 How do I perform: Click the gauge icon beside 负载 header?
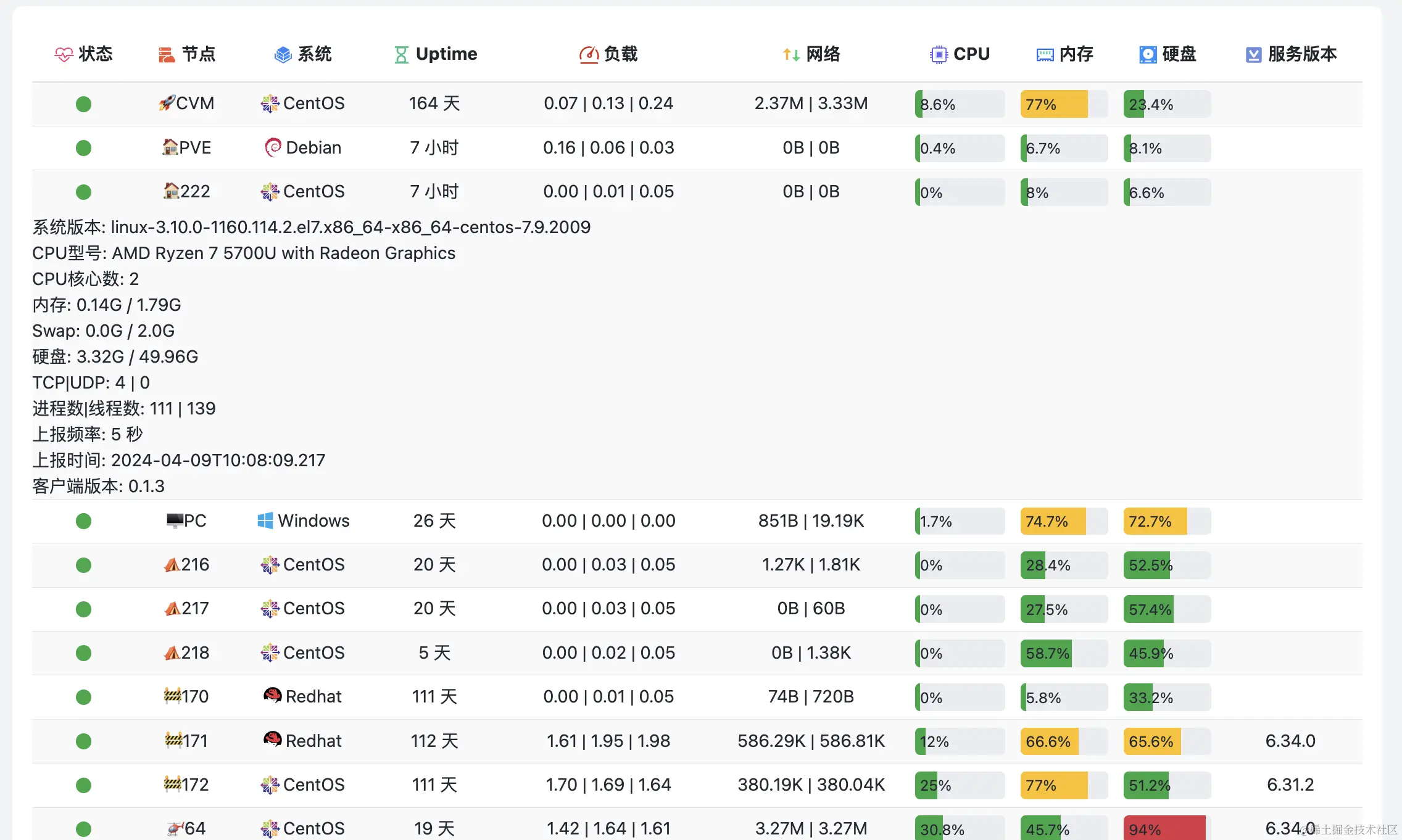coord(589,55)
